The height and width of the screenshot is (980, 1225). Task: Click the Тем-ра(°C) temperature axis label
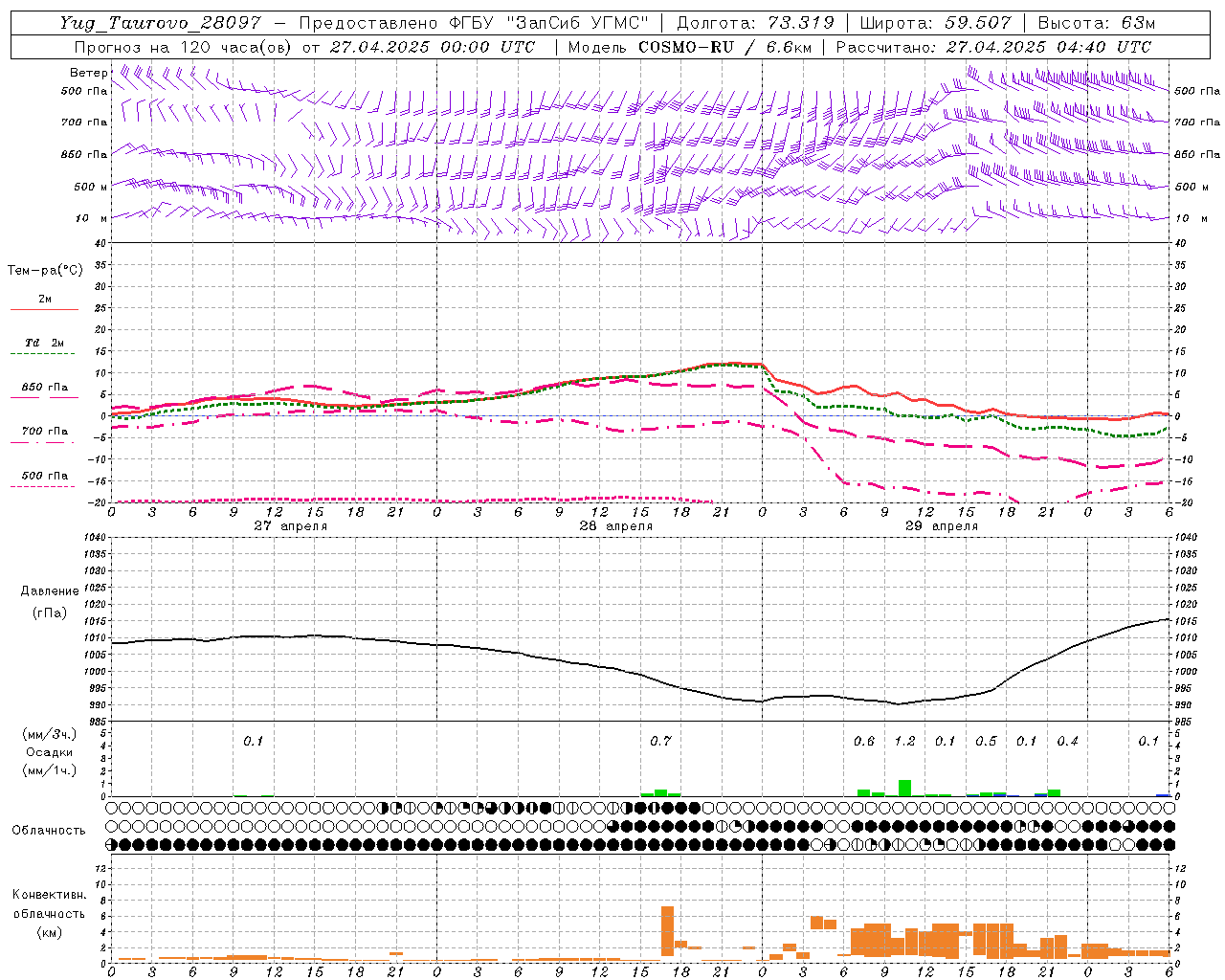pyautogui.click(x=45, y=271)
